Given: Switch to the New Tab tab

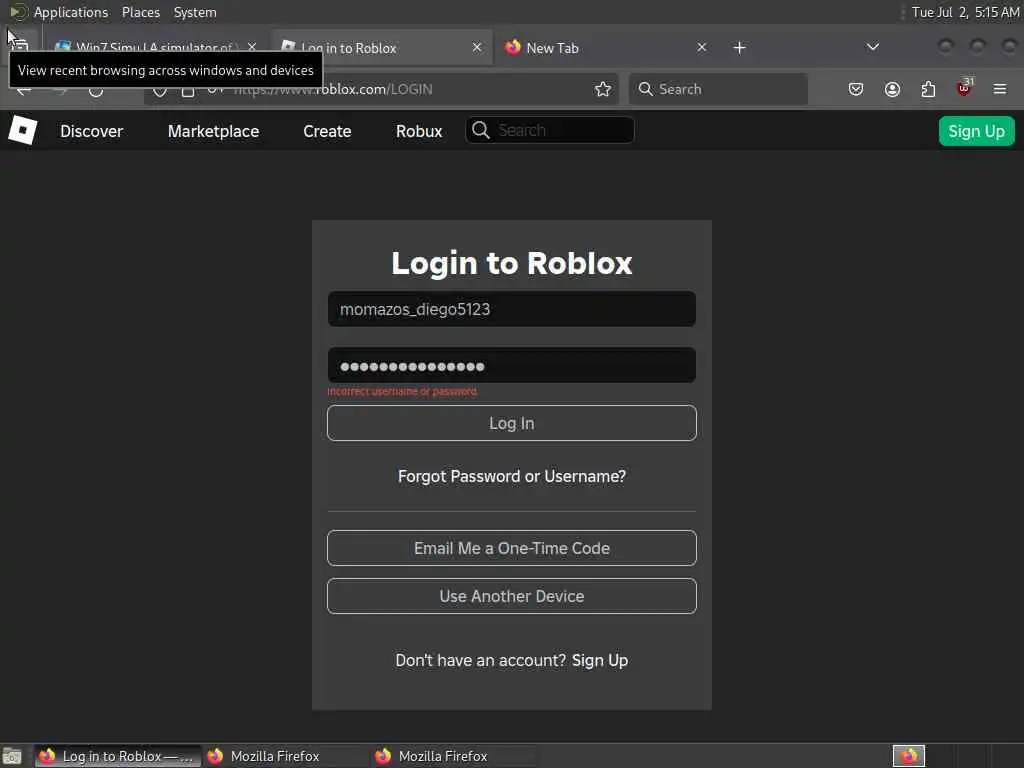Looking at the screenshot, I should point(607,48).
